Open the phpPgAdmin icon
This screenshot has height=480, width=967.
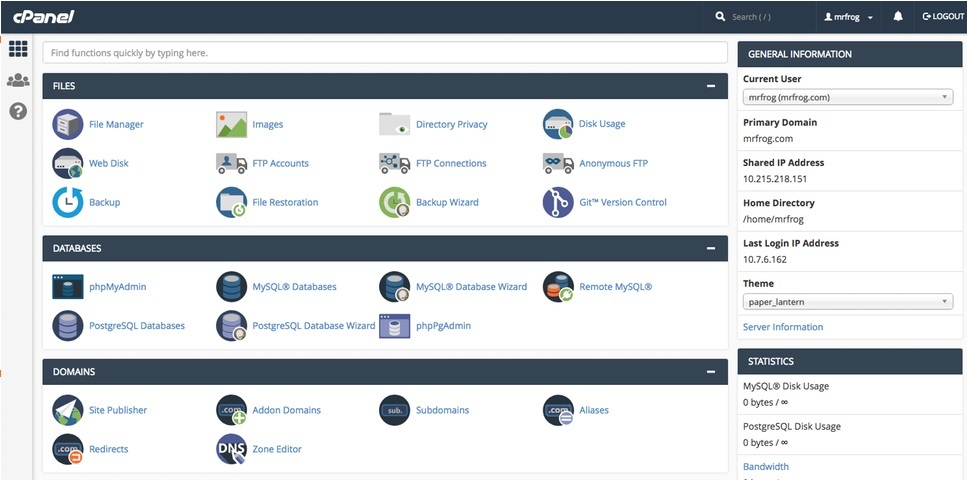point(395,326)
